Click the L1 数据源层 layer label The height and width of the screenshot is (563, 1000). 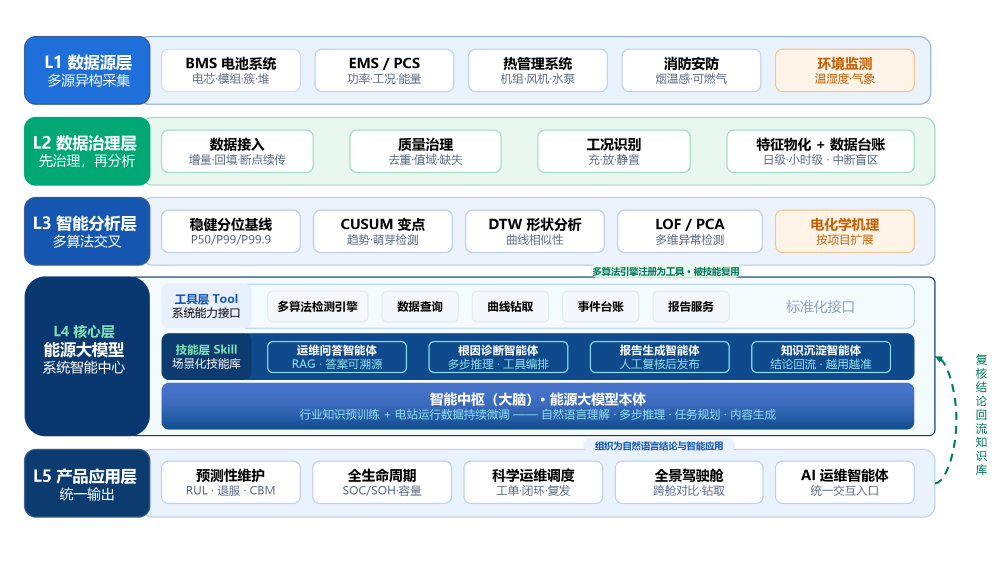click(87, 70)
